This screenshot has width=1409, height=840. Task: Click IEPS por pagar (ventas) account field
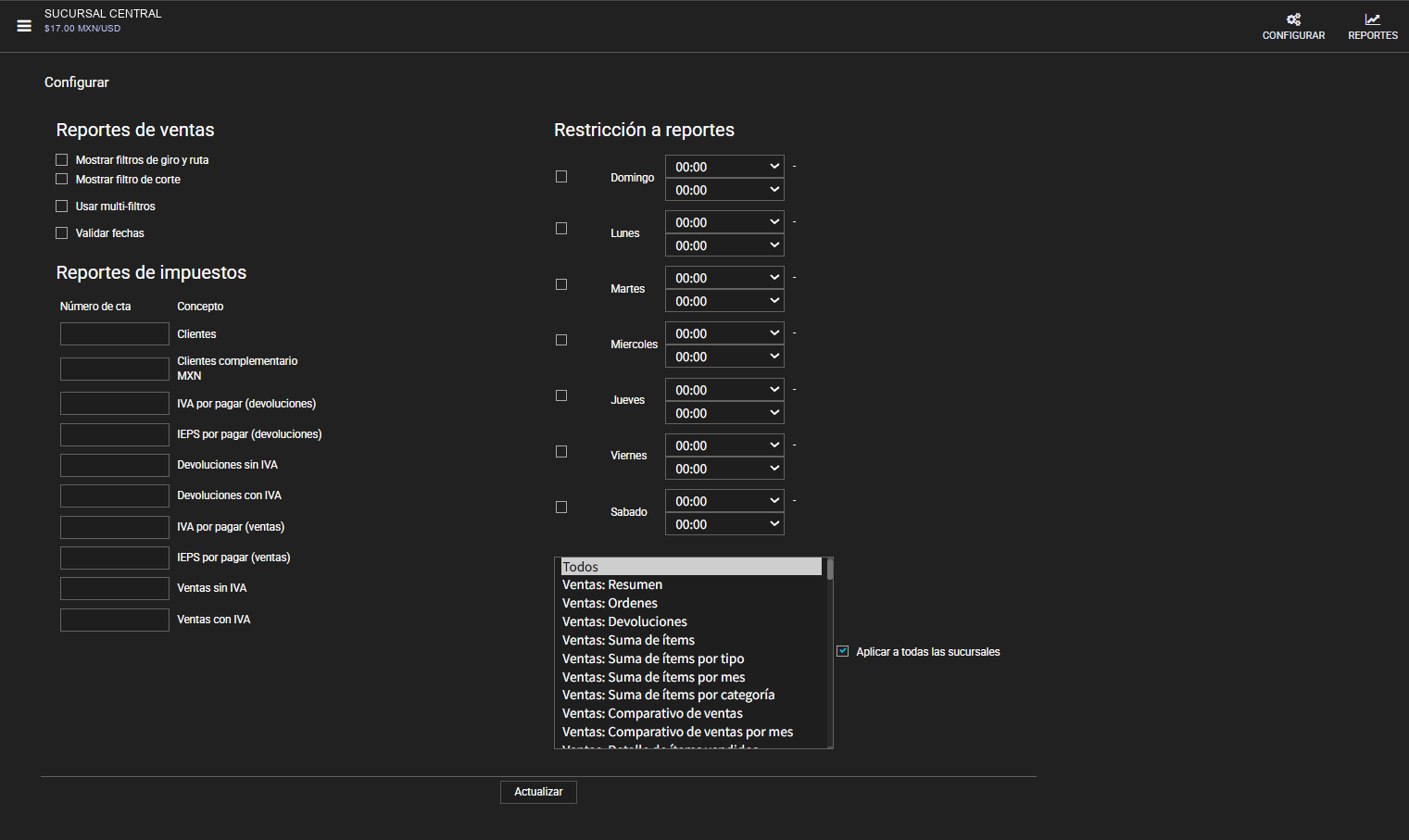pos(115,558)
